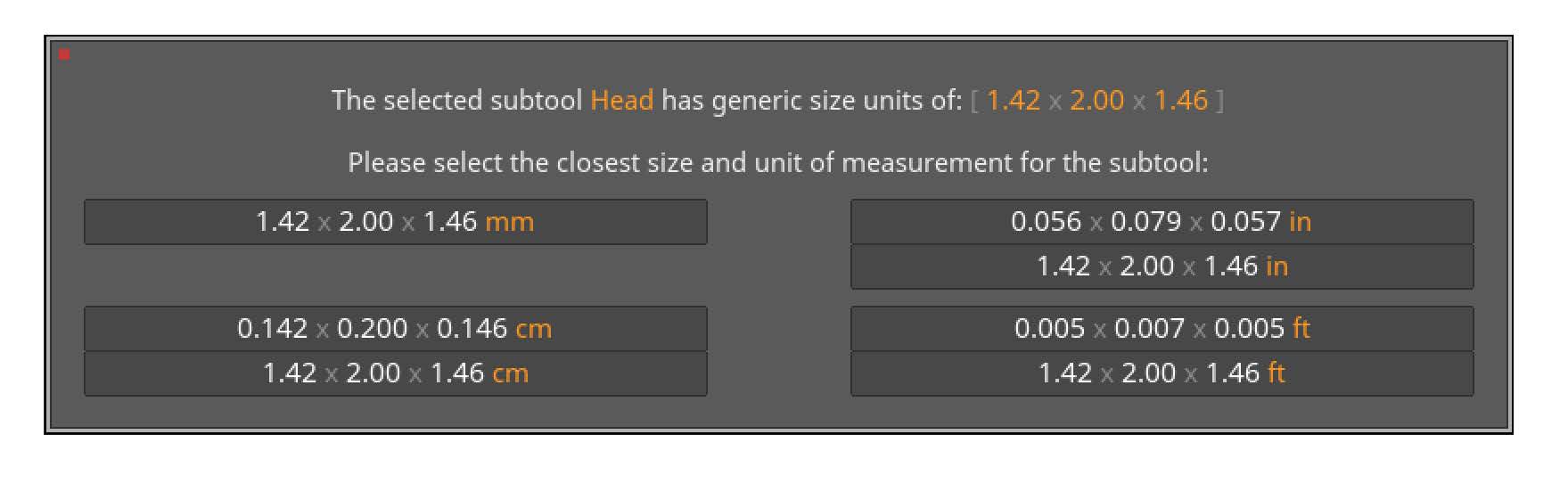The height and width of the screenshot is (492, 1568).
Task: Click the orange mm unit label
Action: click(509, 222)
